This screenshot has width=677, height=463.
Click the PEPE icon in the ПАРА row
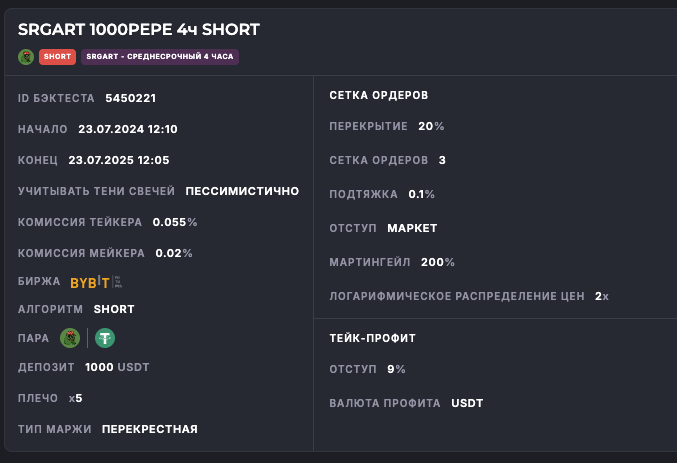(x=70, y=338)
